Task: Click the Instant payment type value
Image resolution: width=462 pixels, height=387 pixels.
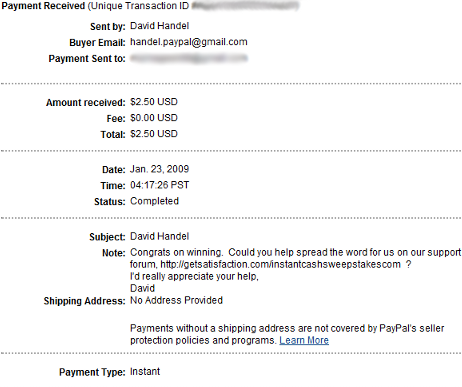Action: click(x=145, y=372)
